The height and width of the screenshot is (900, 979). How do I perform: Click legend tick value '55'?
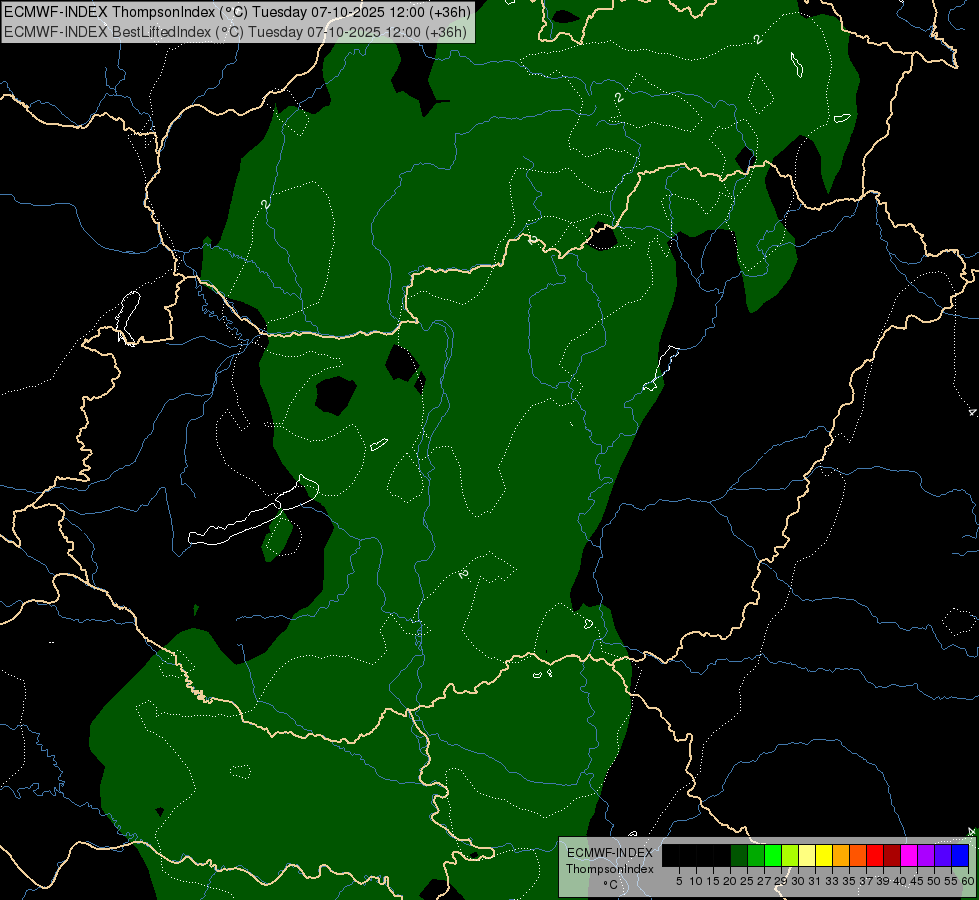pyautogui.click(x=950, y=881)
